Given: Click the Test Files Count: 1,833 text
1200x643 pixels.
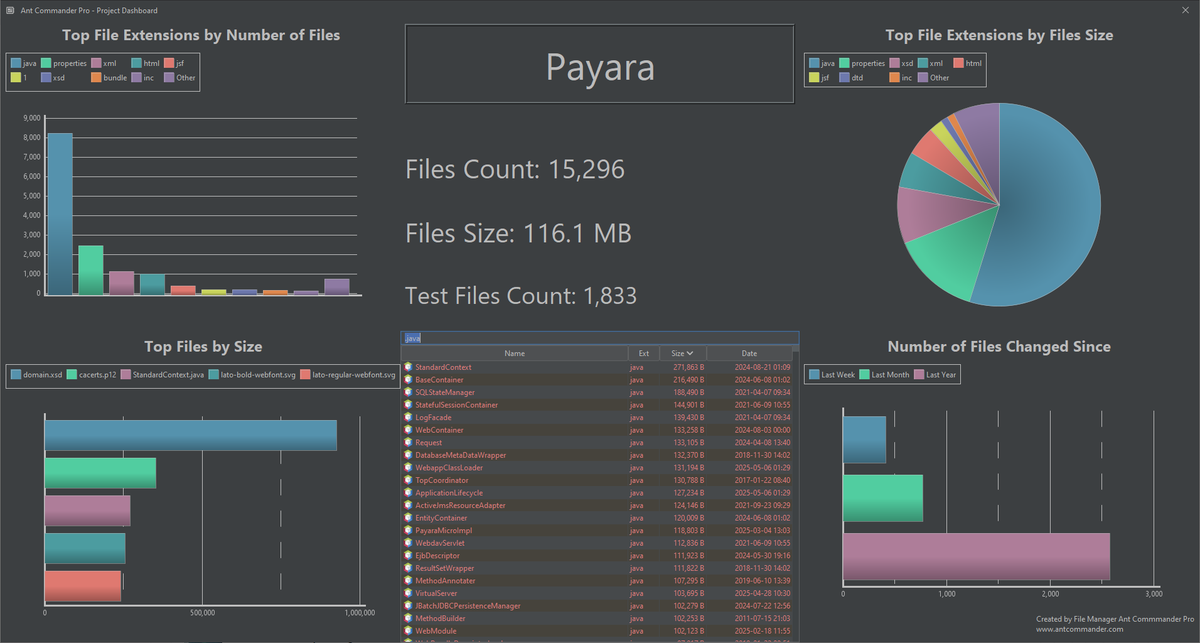Looking at the screenshot, I should point(521,296).
